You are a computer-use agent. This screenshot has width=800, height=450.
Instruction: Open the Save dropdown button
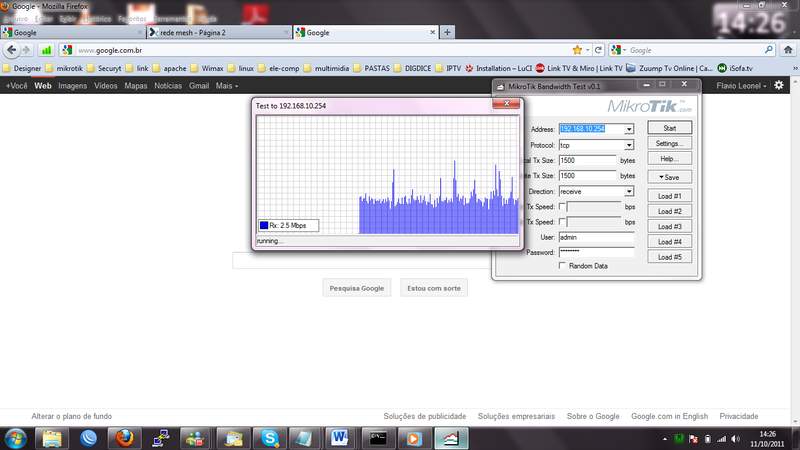(x=669, y=177)
